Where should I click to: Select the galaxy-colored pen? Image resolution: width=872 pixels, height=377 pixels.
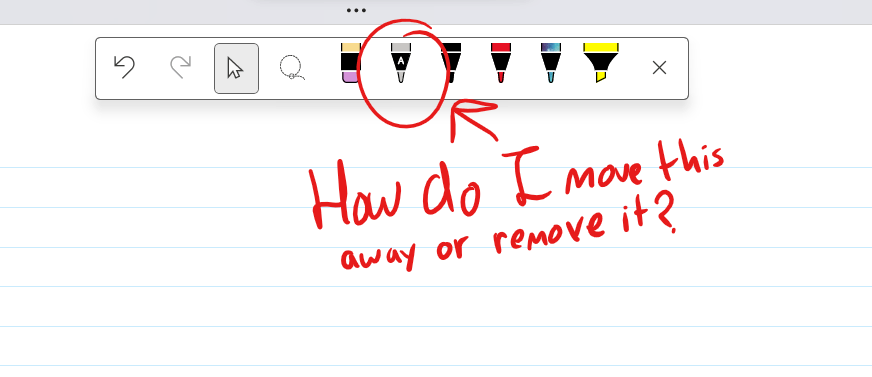pos(551,63)
